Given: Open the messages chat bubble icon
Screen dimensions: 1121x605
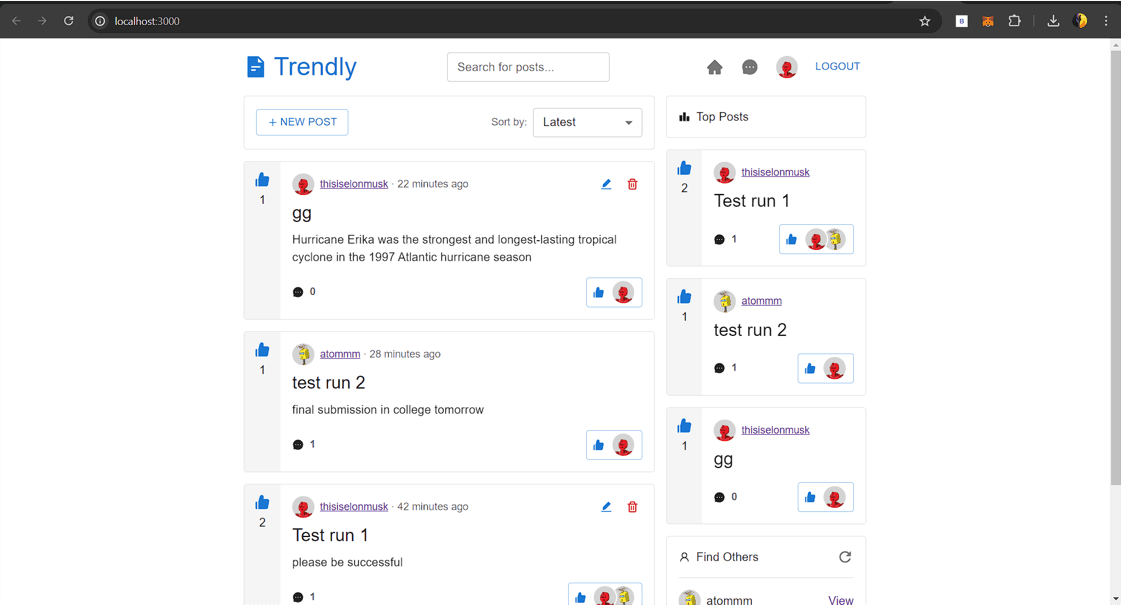Looking at the screenshot, I should tap(749, 67).
